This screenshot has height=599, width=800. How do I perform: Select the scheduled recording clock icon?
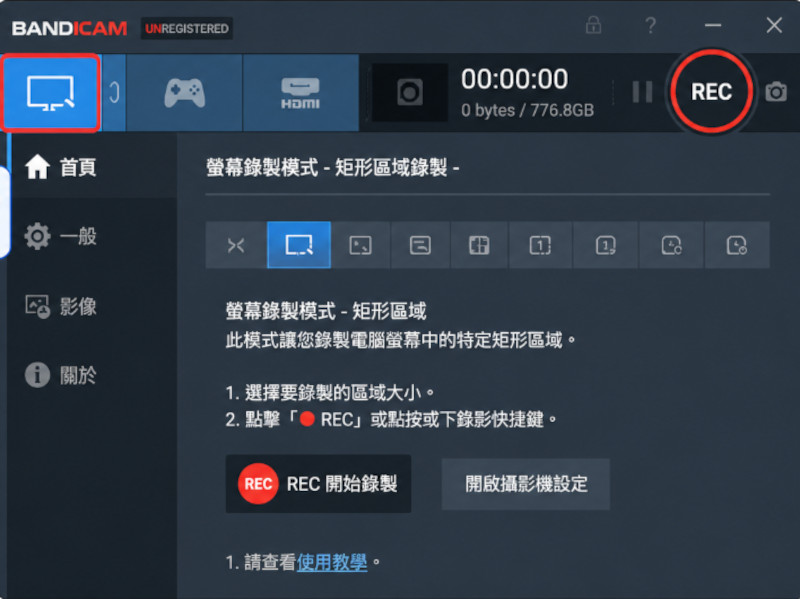pyautogui.click(x=671, y=245)
